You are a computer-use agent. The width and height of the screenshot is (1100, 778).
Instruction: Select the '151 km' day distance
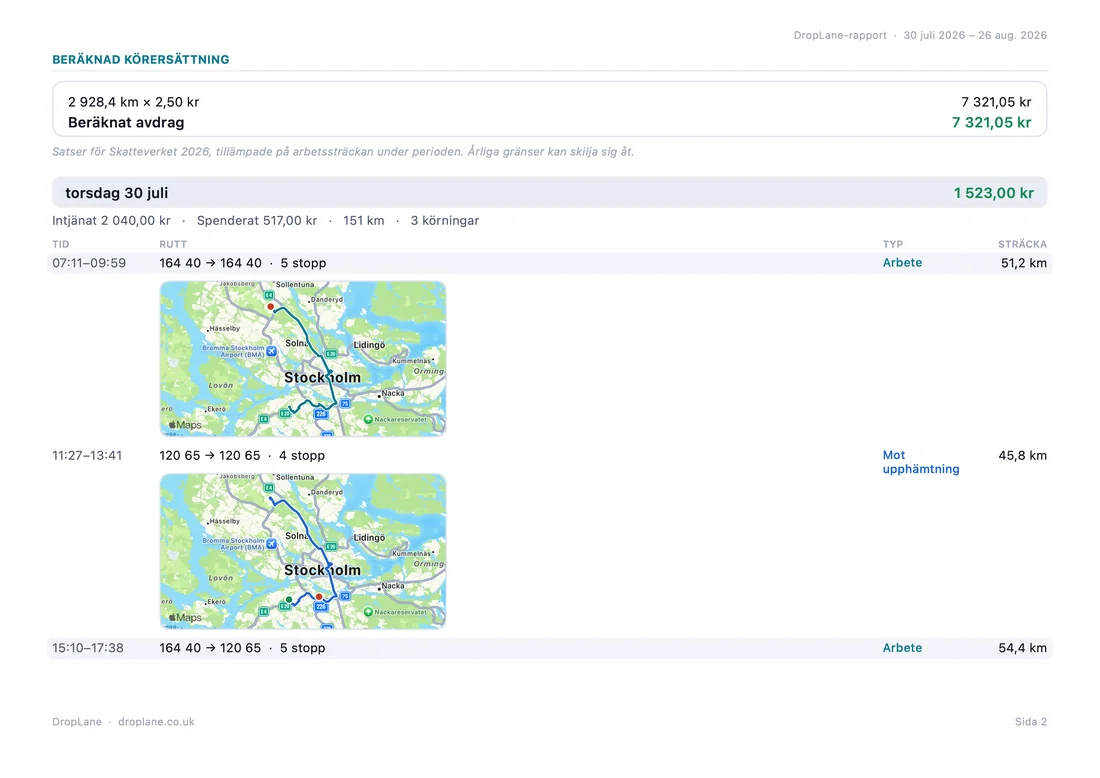click(x=363, y=220)
